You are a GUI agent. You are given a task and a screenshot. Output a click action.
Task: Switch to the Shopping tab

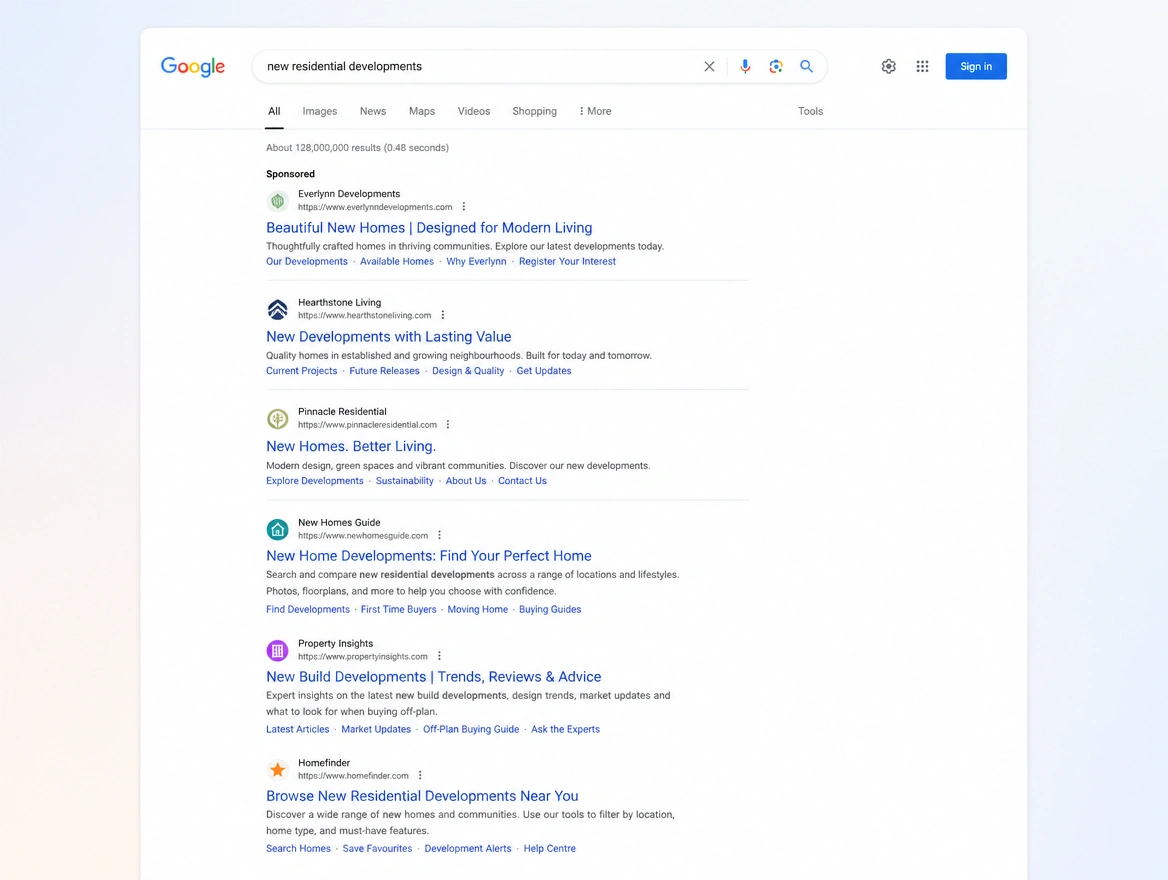click(x=534, y=111)
